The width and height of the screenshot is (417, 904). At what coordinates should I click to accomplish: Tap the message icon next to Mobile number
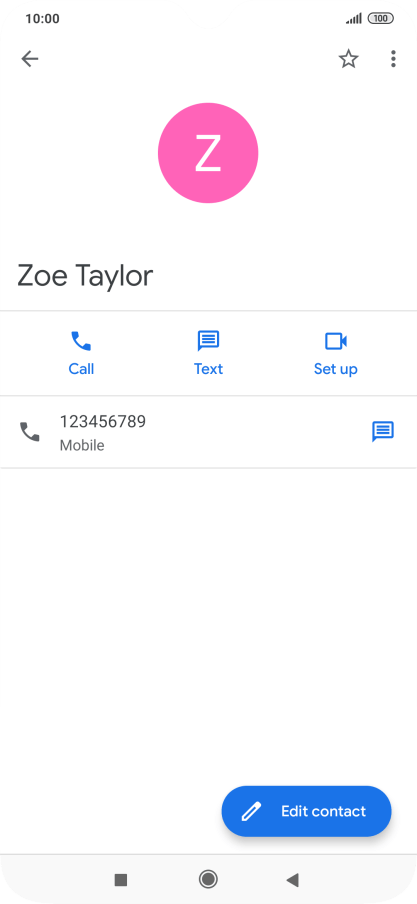[x=383, y=432]
